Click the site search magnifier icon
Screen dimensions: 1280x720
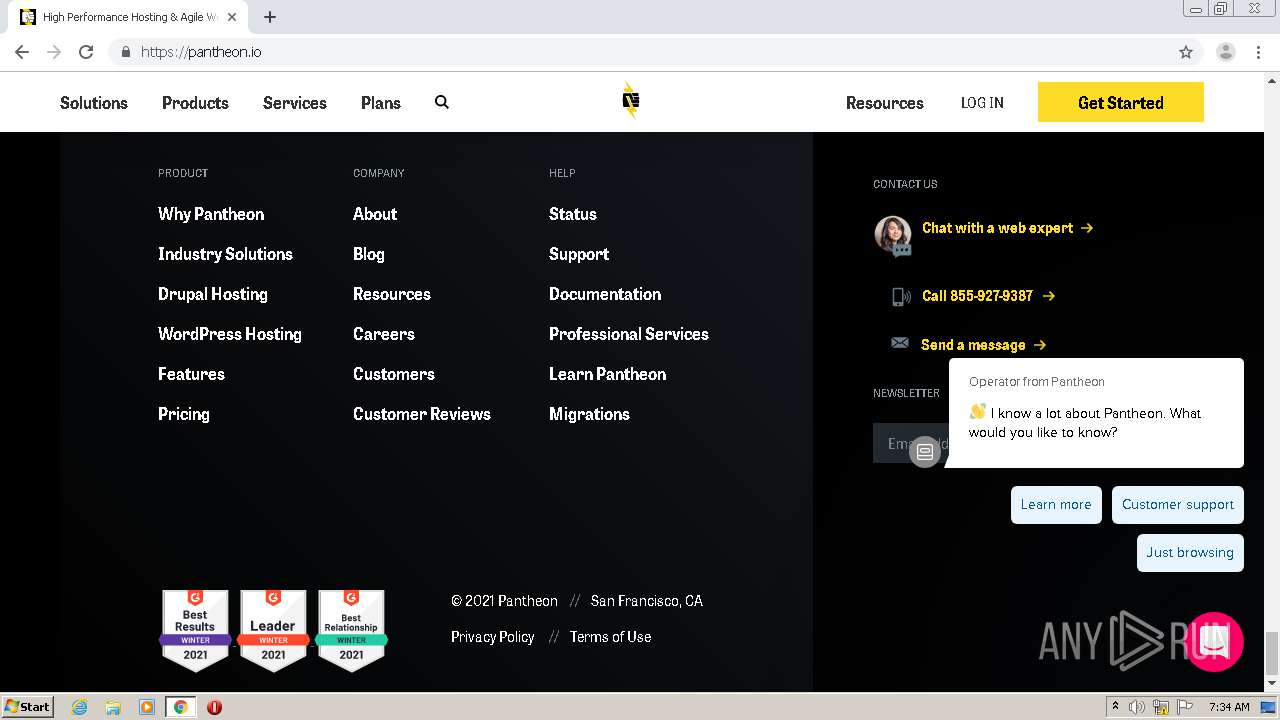[442, 102]
